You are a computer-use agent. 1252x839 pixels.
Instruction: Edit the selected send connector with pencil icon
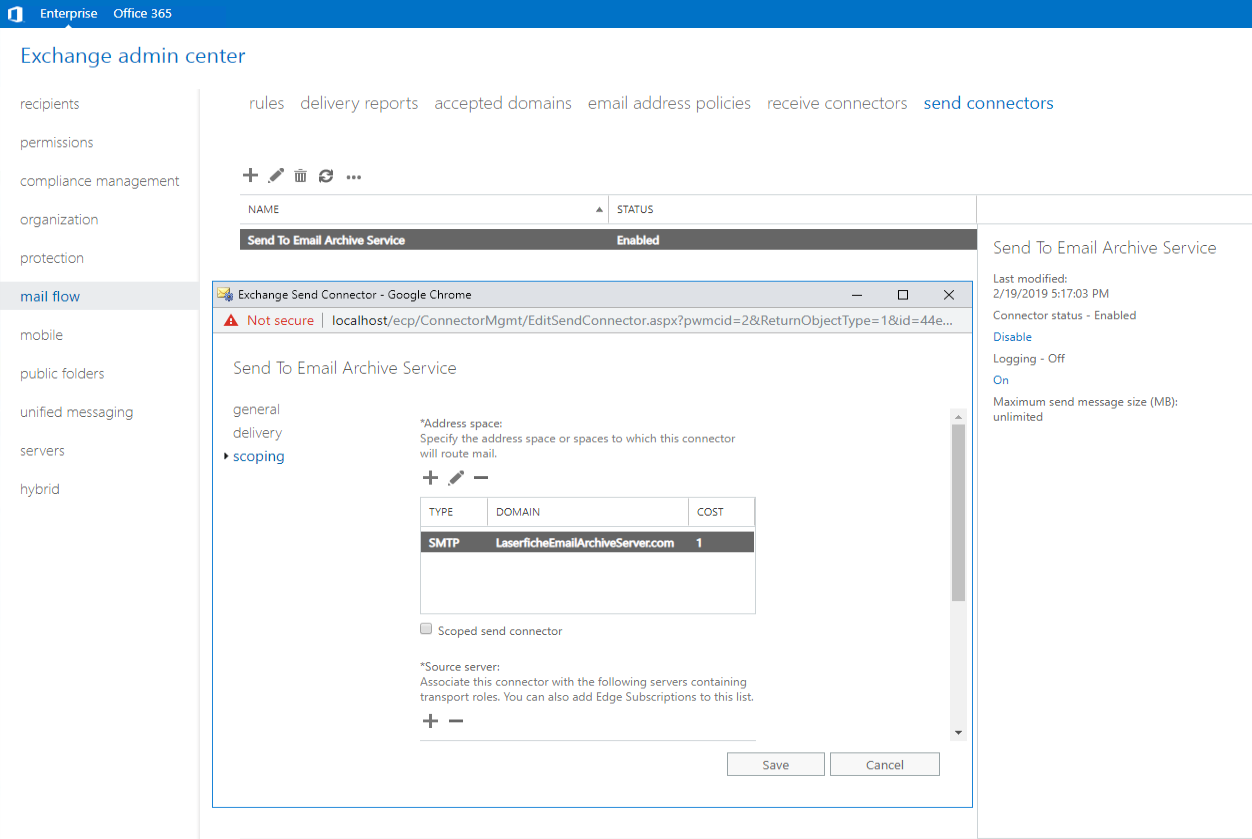pyautogui.click(x=276, y=176)
